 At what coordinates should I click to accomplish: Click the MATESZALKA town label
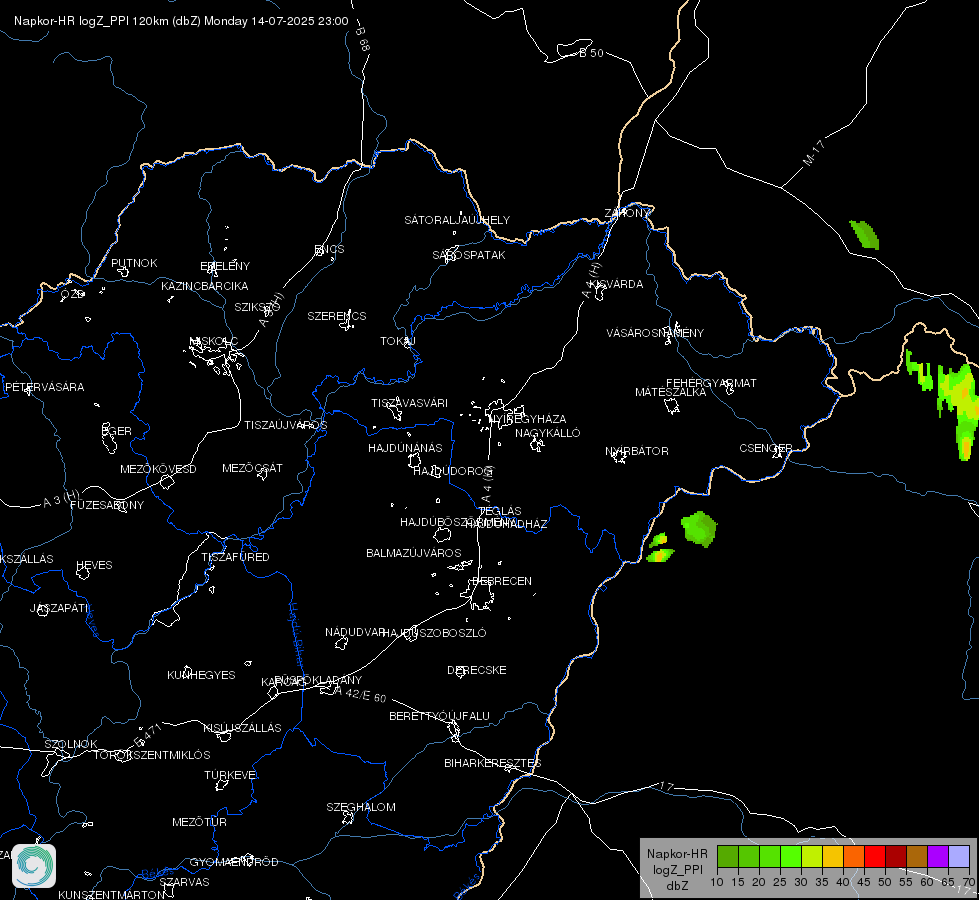pyautogui.click(x=671, y=392)
